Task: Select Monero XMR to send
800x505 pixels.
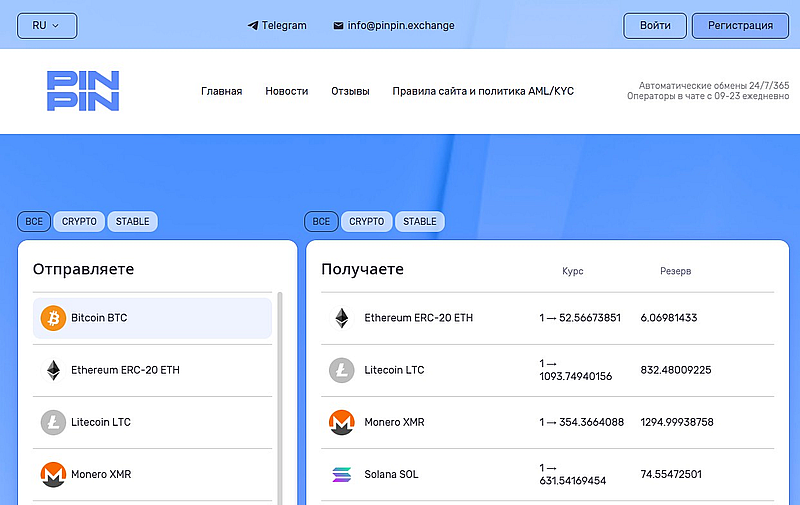Action: click(x=152, y=474)
